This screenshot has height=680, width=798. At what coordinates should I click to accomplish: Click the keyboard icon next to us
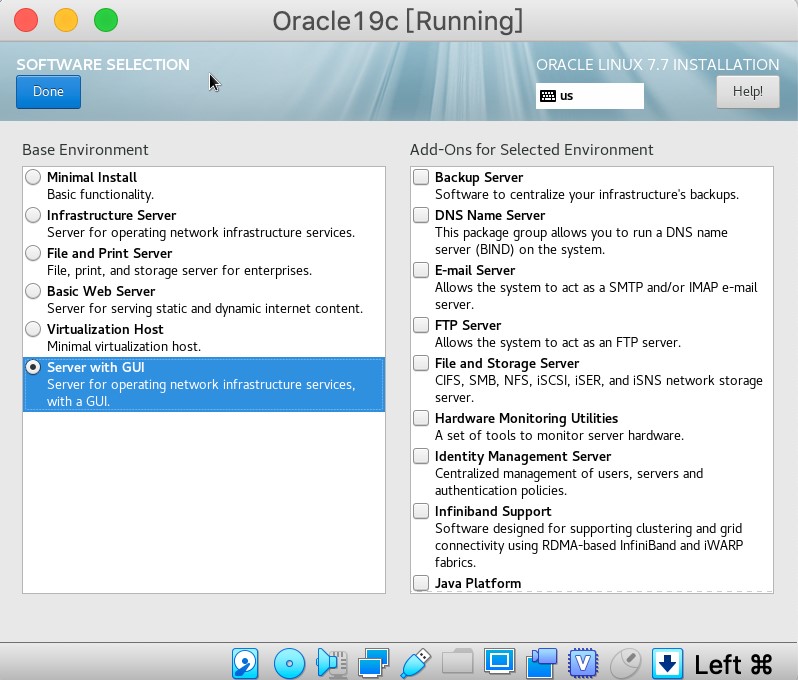pyautogui.click(x=548, y=96)
